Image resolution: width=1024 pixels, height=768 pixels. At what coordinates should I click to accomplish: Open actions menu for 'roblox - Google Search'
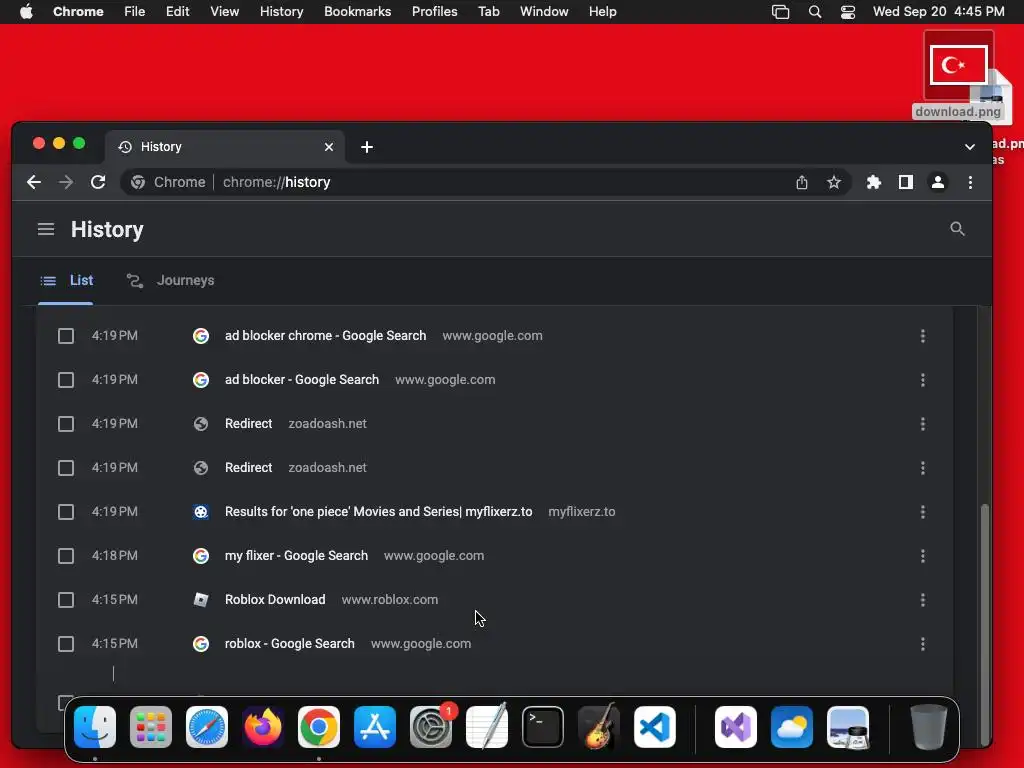(923, 644)
